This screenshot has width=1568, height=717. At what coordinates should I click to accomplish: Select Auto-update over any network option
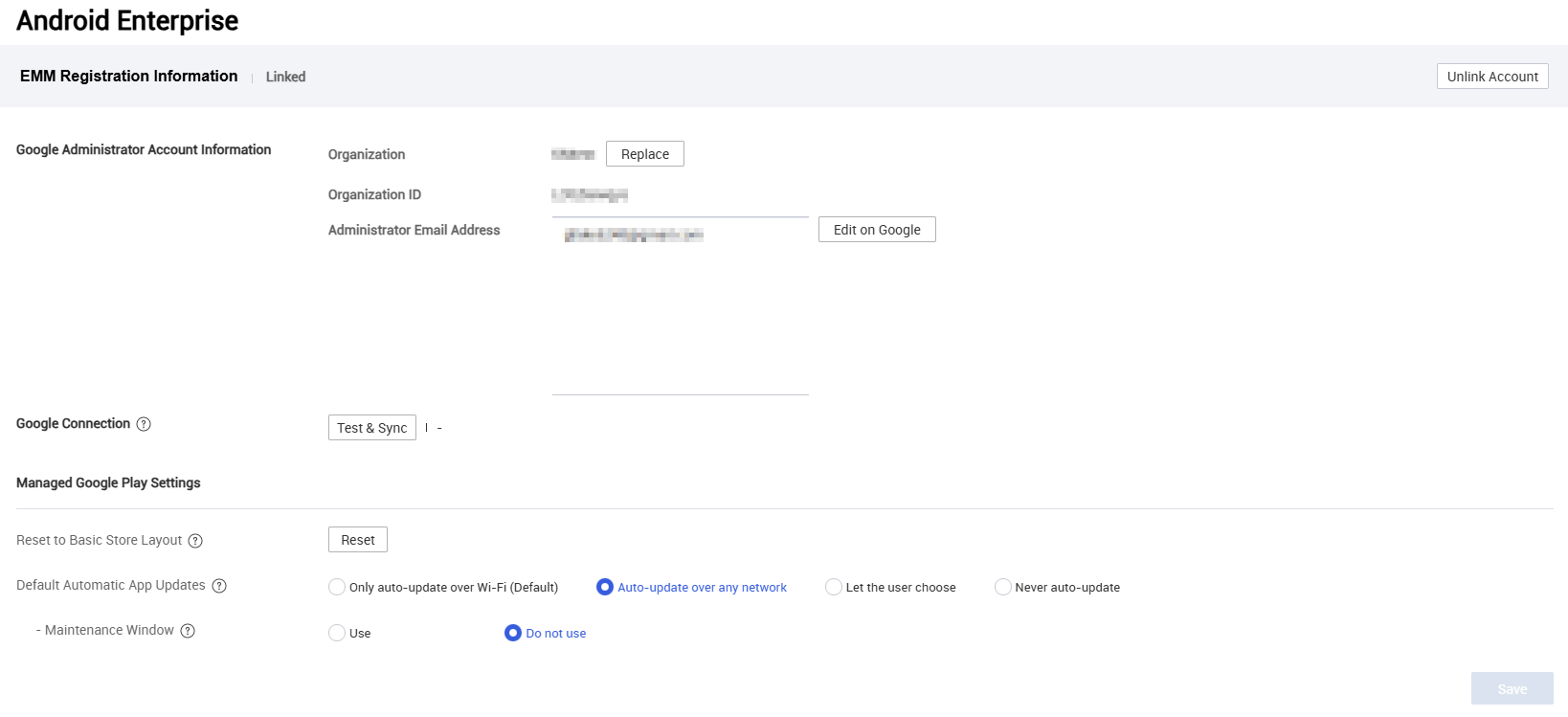click(x=605, y=587)
